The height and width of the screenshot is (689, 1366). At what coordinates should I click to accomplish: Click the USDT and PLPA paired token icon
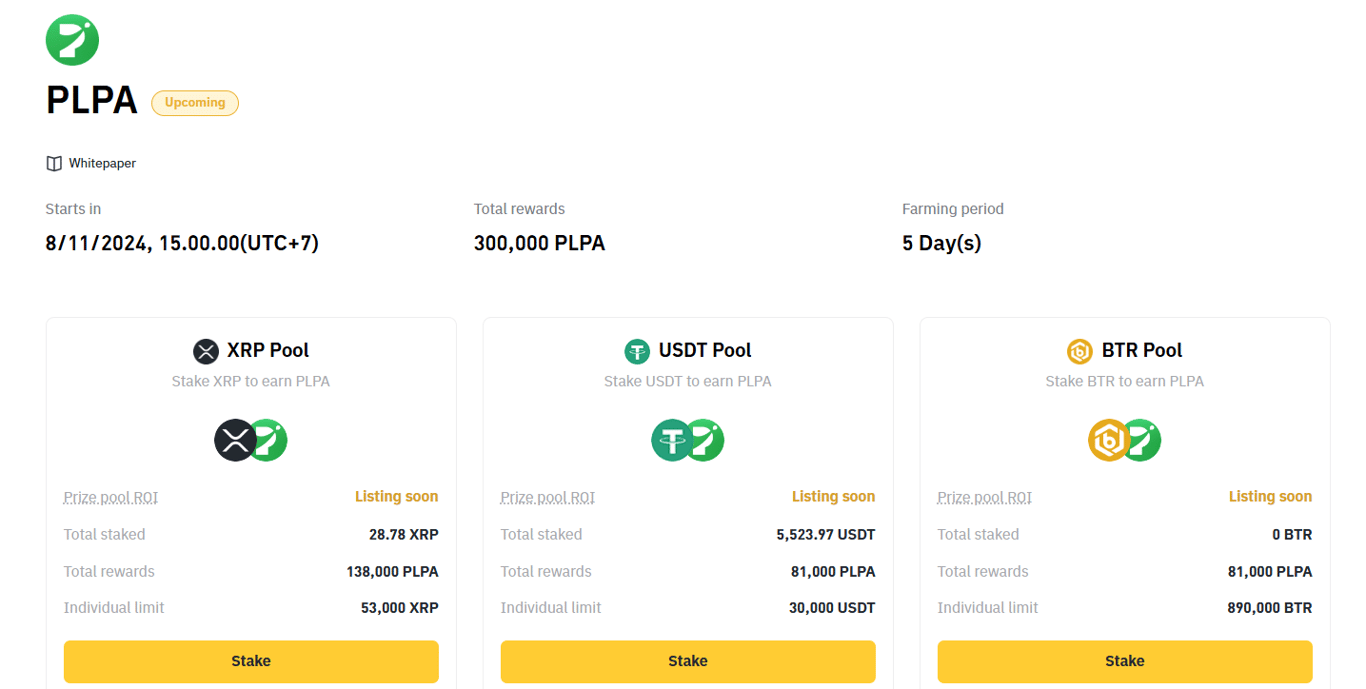coord(688,440)
